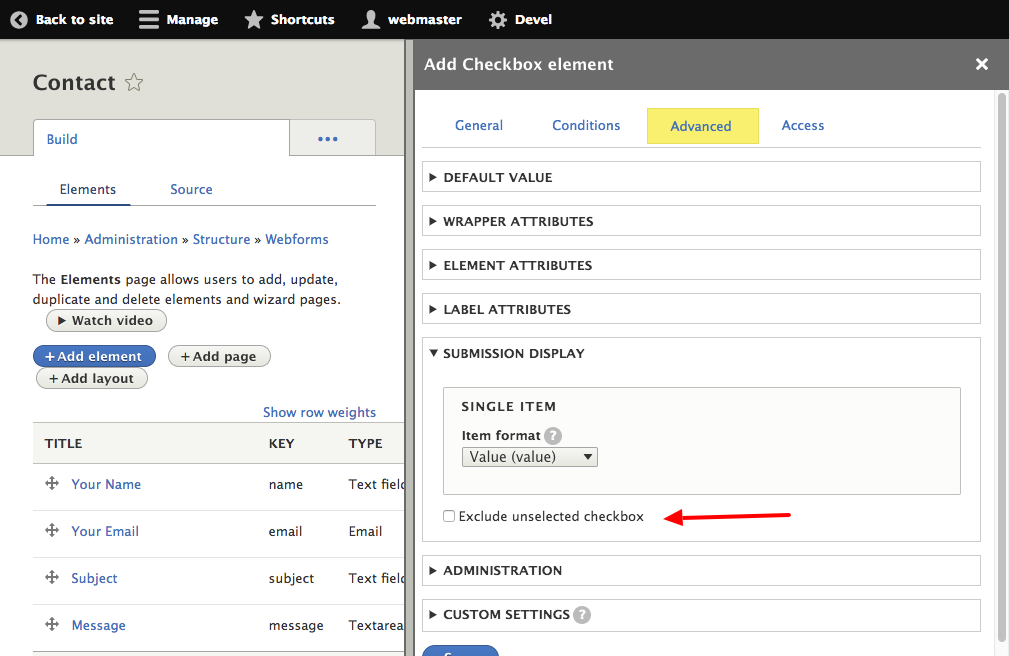Add Contact to shortcuts via star icon
This screenshot has height=656, width=1009.
click(134, 82)
